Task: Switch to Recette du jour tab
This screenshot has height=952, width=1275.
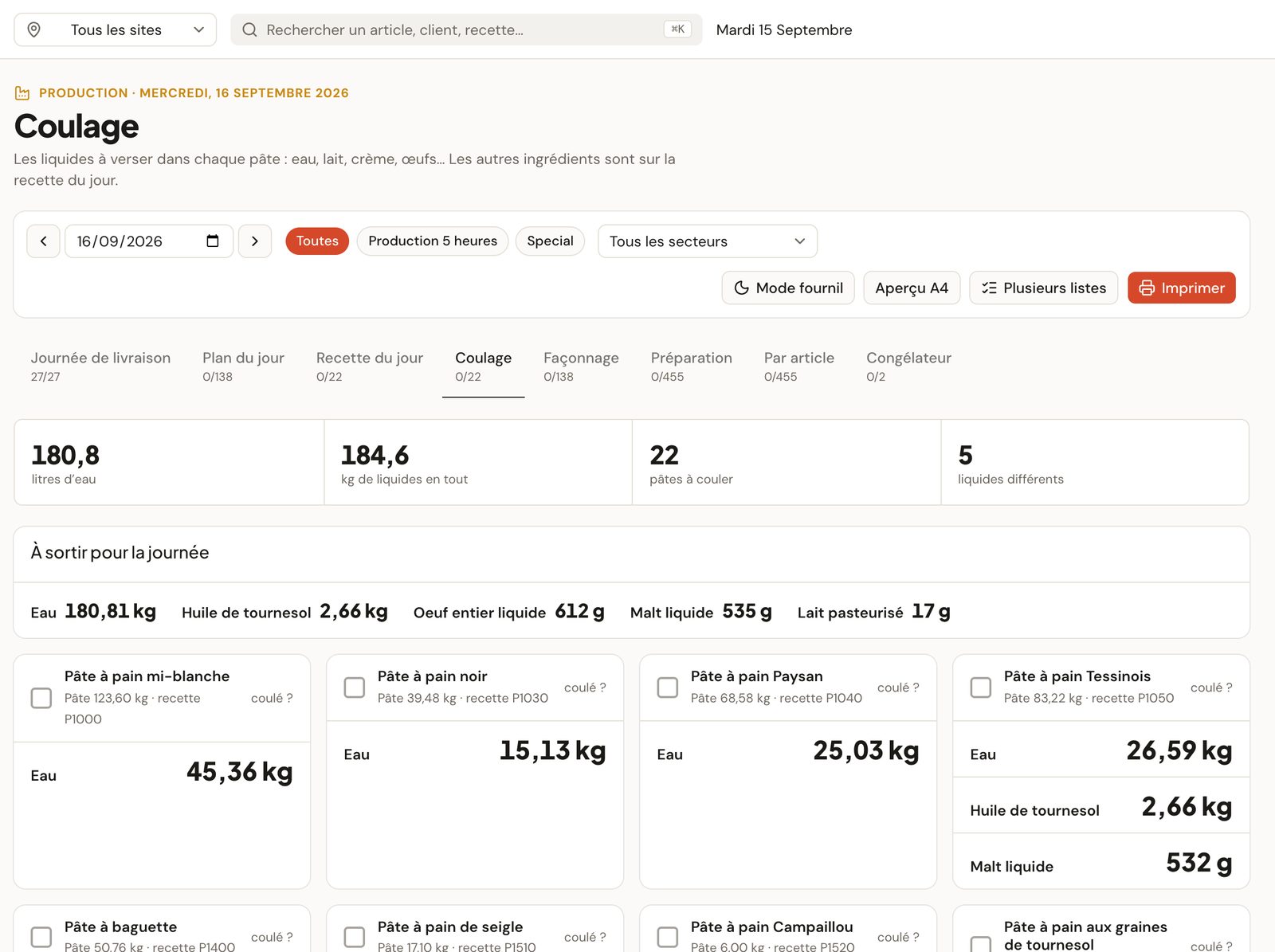Action: [370, 366]
